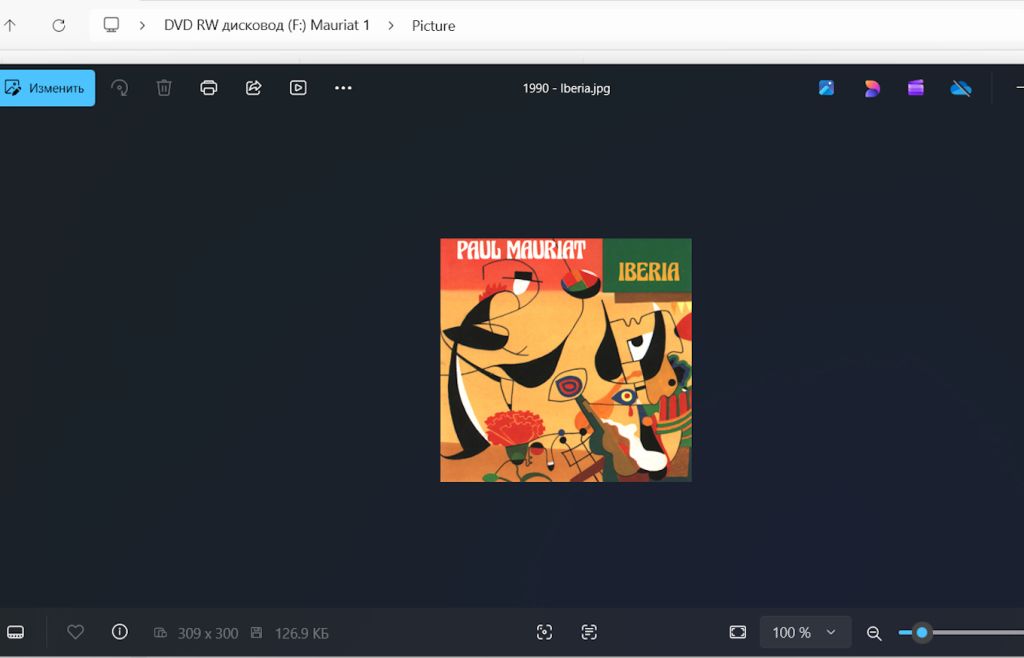1024x658 pixels.
Task: Click the image dimensions 309 x 300
Action: click(208, 633)
